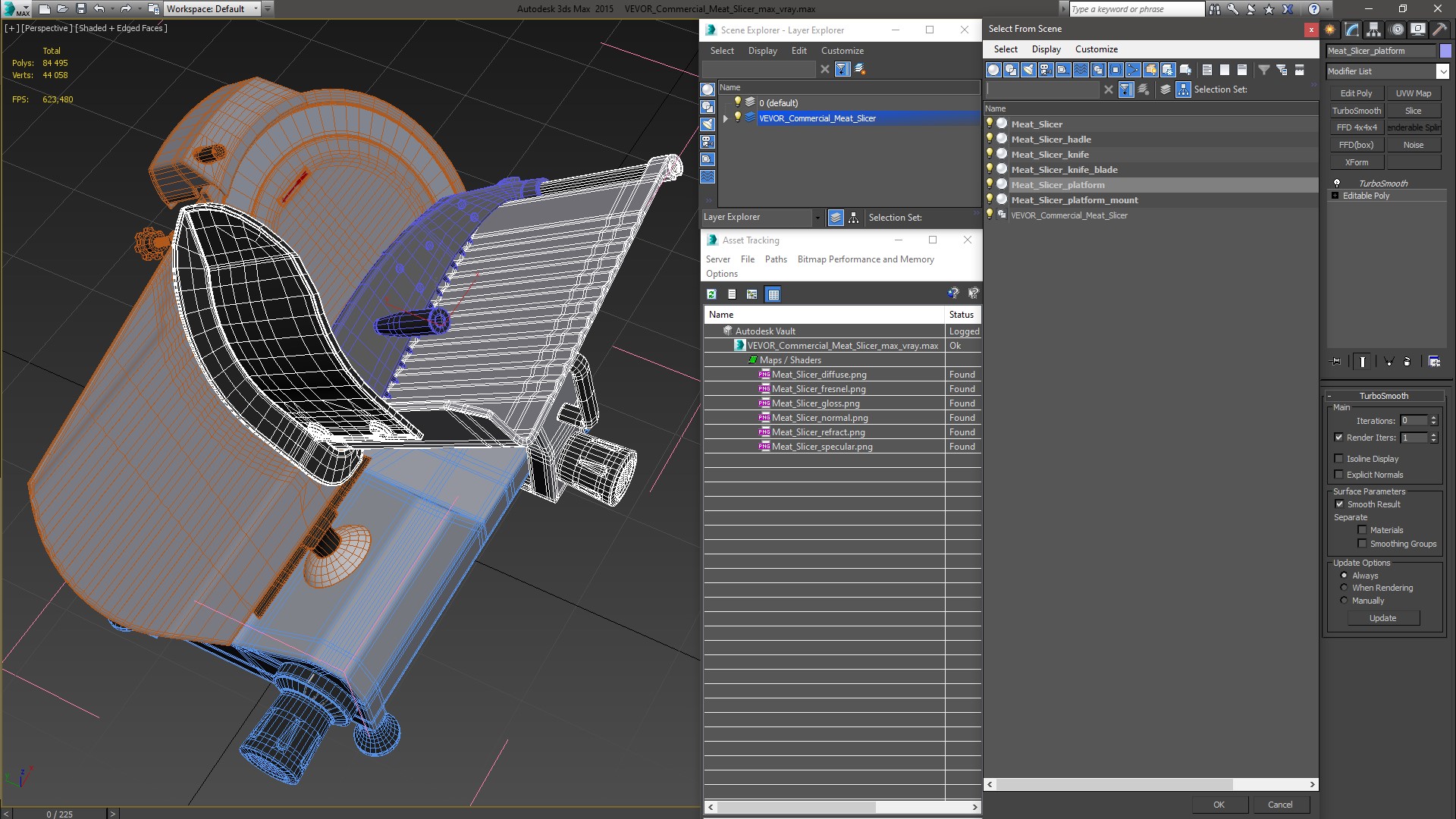
Task: Toggle shapes display filter in Select From Scene
Action: tap(1011, 70)
